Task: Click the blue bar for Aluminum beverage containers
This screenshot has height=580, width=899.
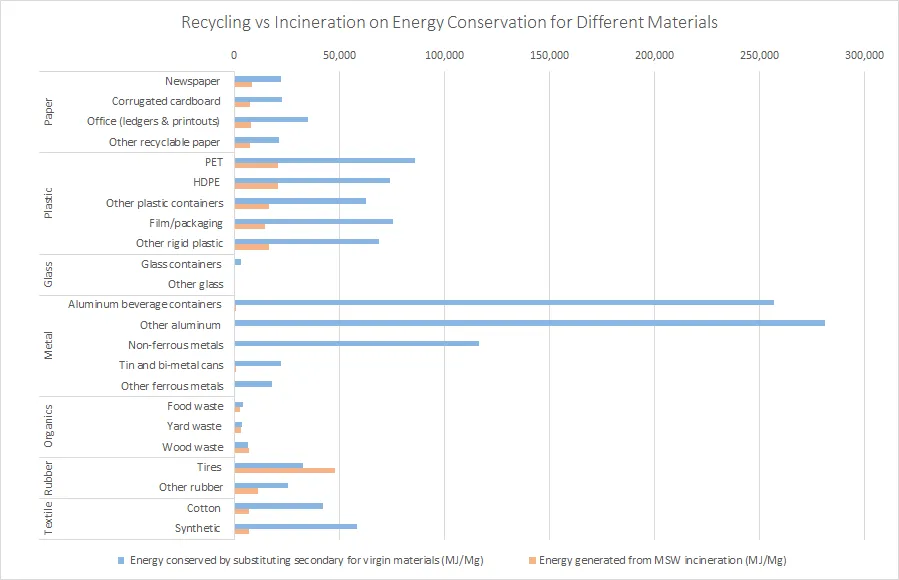Action: click(504, 303)
